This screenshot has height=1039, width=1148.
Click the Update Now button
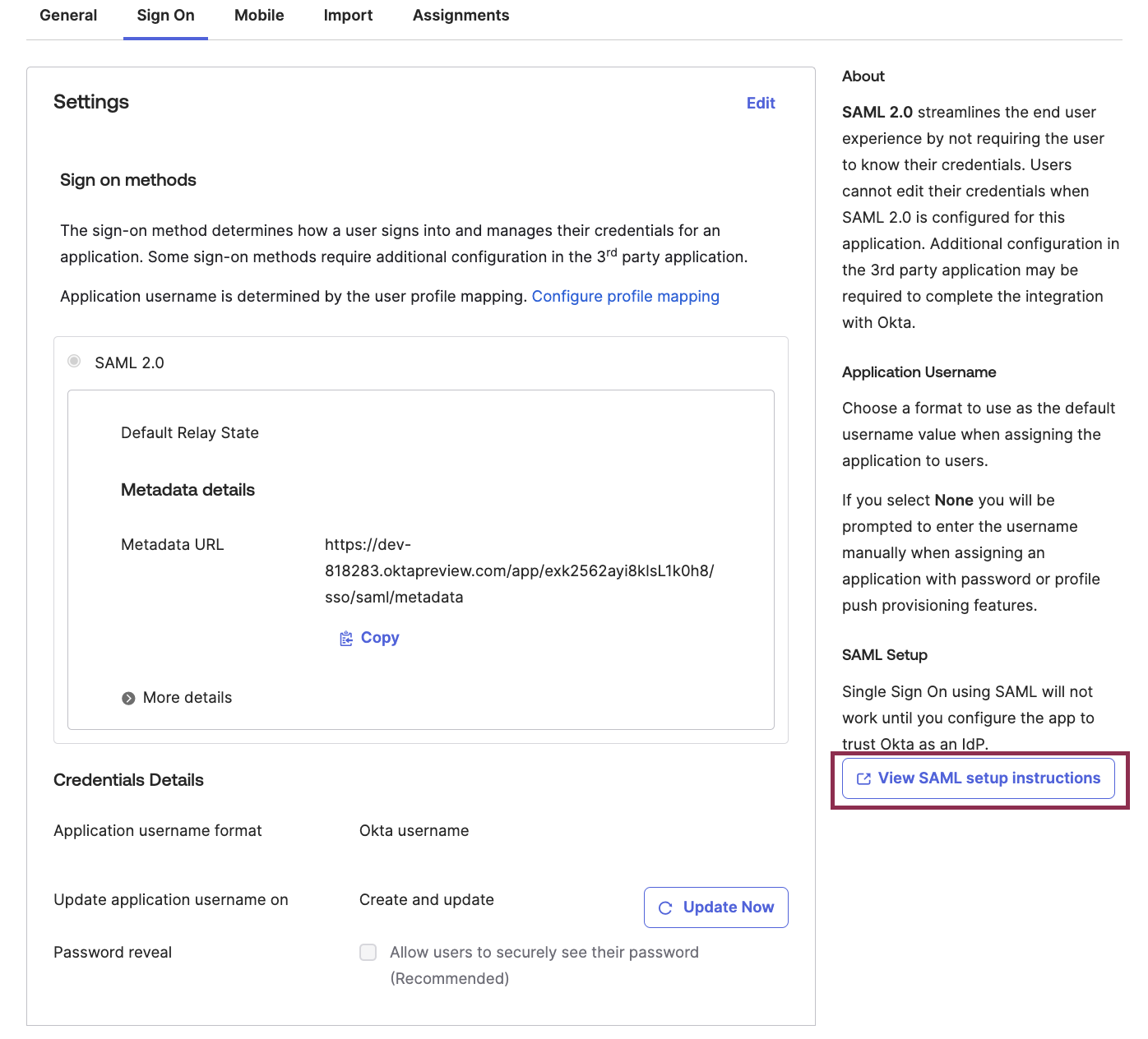coord(715,907)
